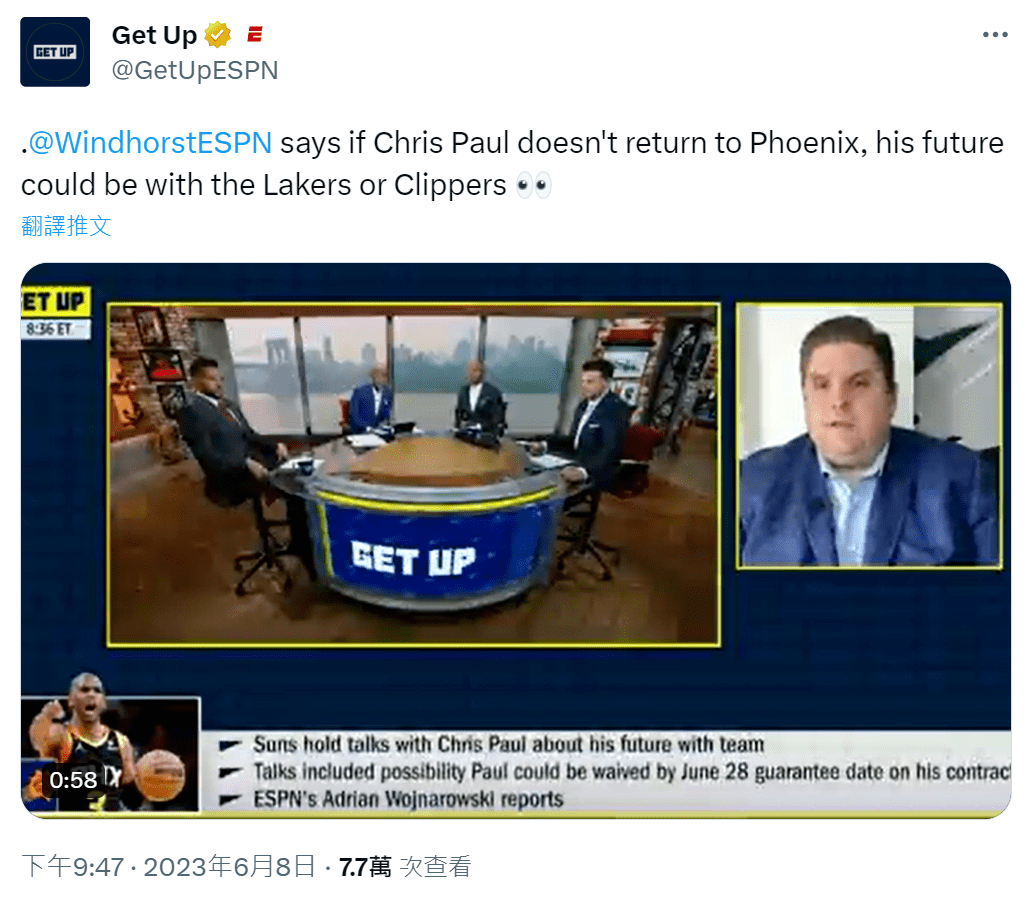Click the Adrian Wojnarowski reports ticker line
Image resolution: width=1026 pixels, height=904 pixels.
pos(408,799)
